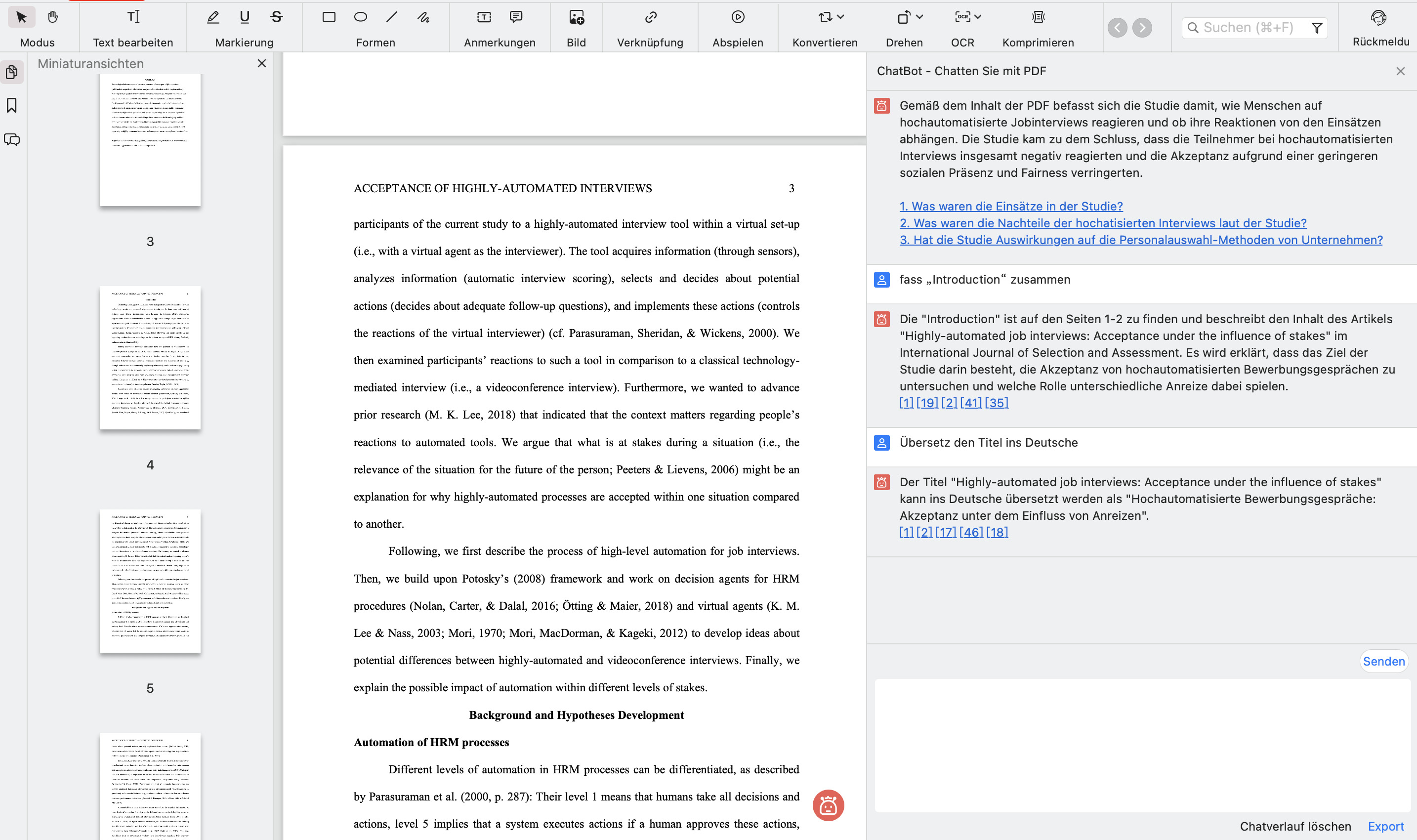Select the strikethrough markup tool
Screen dimensions: 1417x840
pos(276,17)
